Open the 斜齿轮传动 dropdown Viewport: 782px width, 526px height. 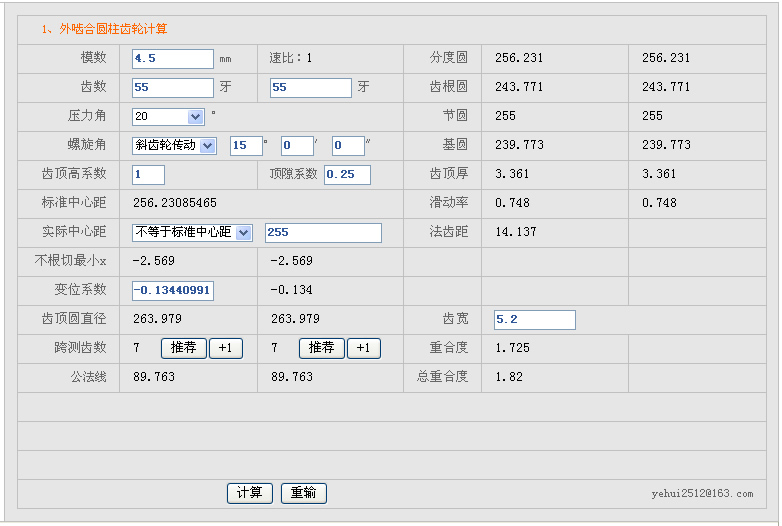click(x=174, y=146)
